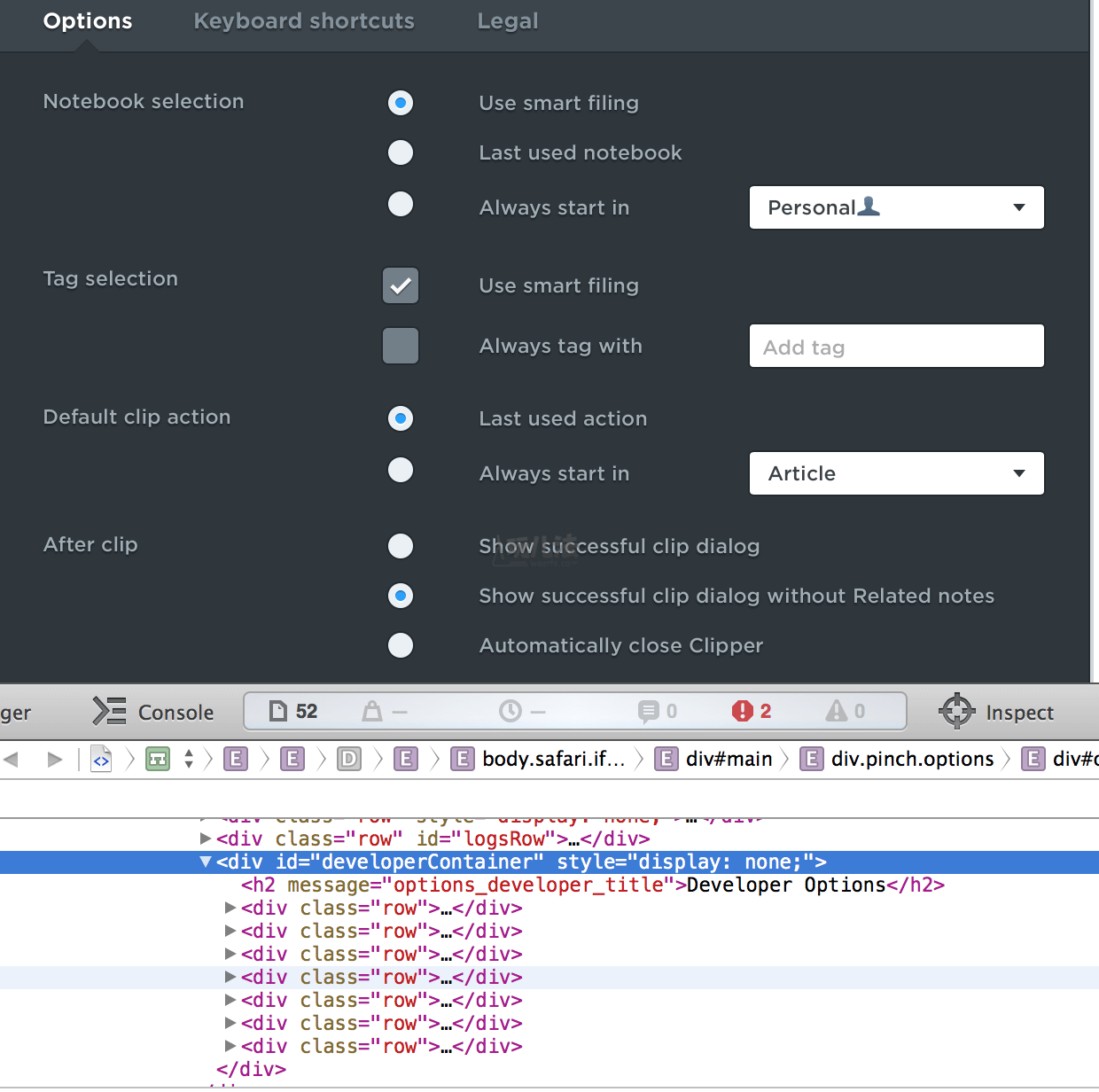Jump to div#main breadcrumb element
The width and height of the screenshot is (1099, 1092).
[x=729, y=759]
